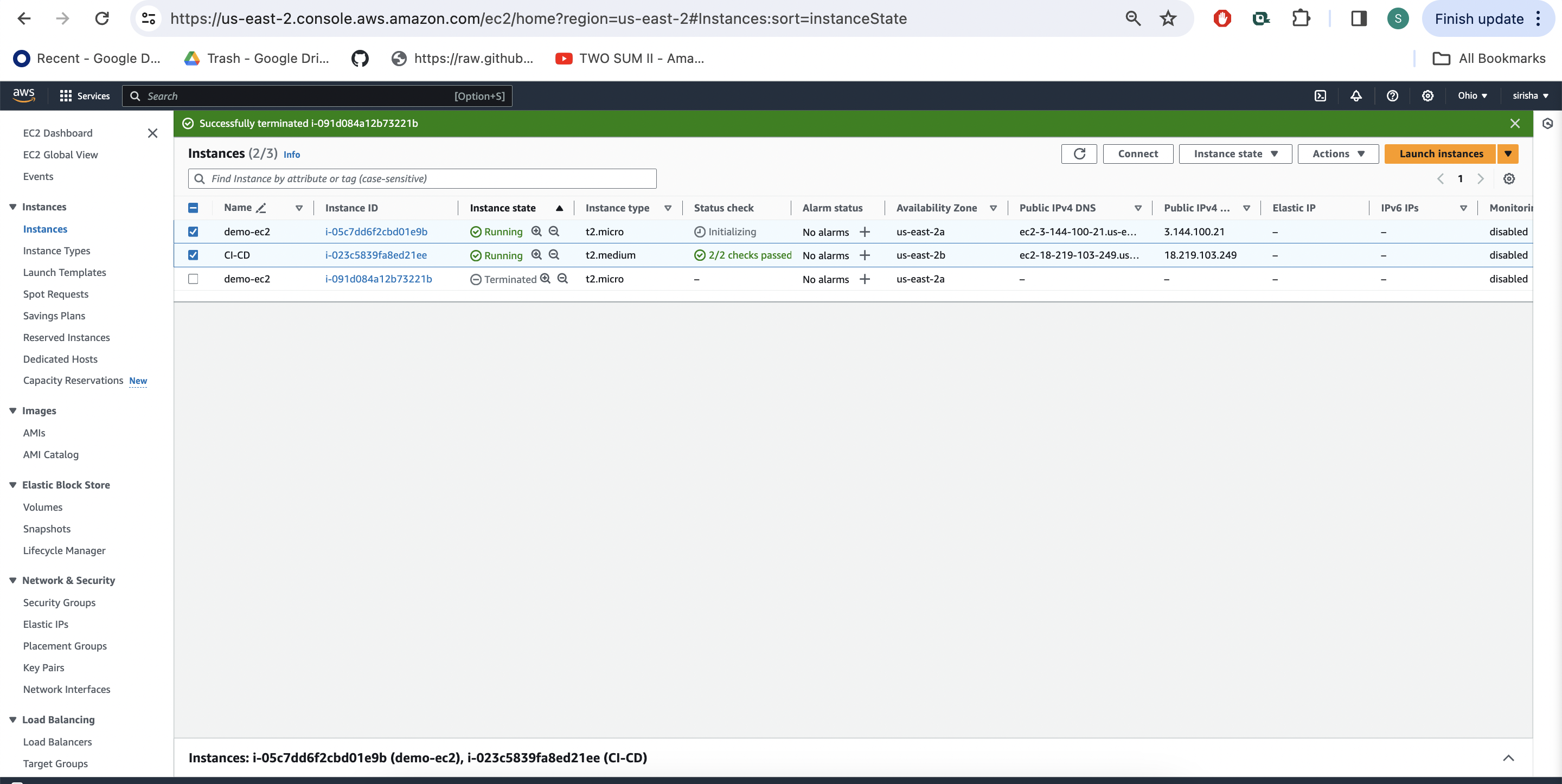Click the Launch instances button

(x=1440, y=154)
